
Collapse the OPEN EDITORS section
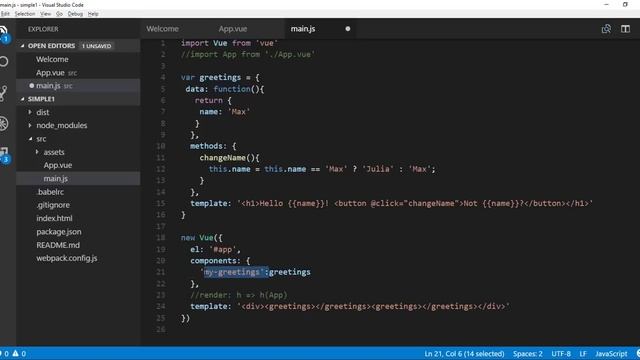pos(22,46)
